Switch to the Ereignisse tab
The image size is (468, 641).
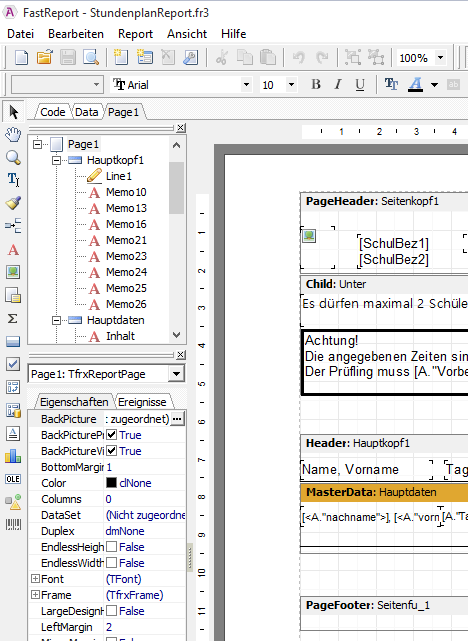[x=142, y=402]
